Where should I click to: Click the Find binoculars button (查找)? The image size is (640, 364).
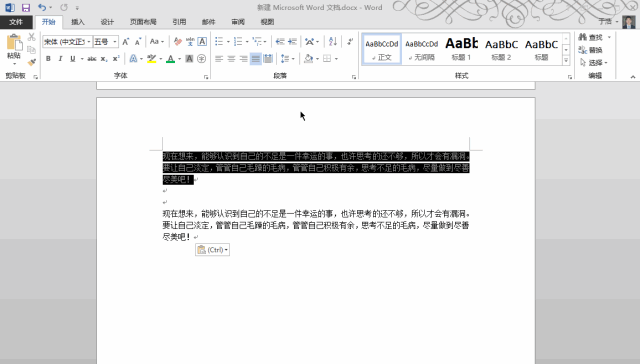point(591,38)
